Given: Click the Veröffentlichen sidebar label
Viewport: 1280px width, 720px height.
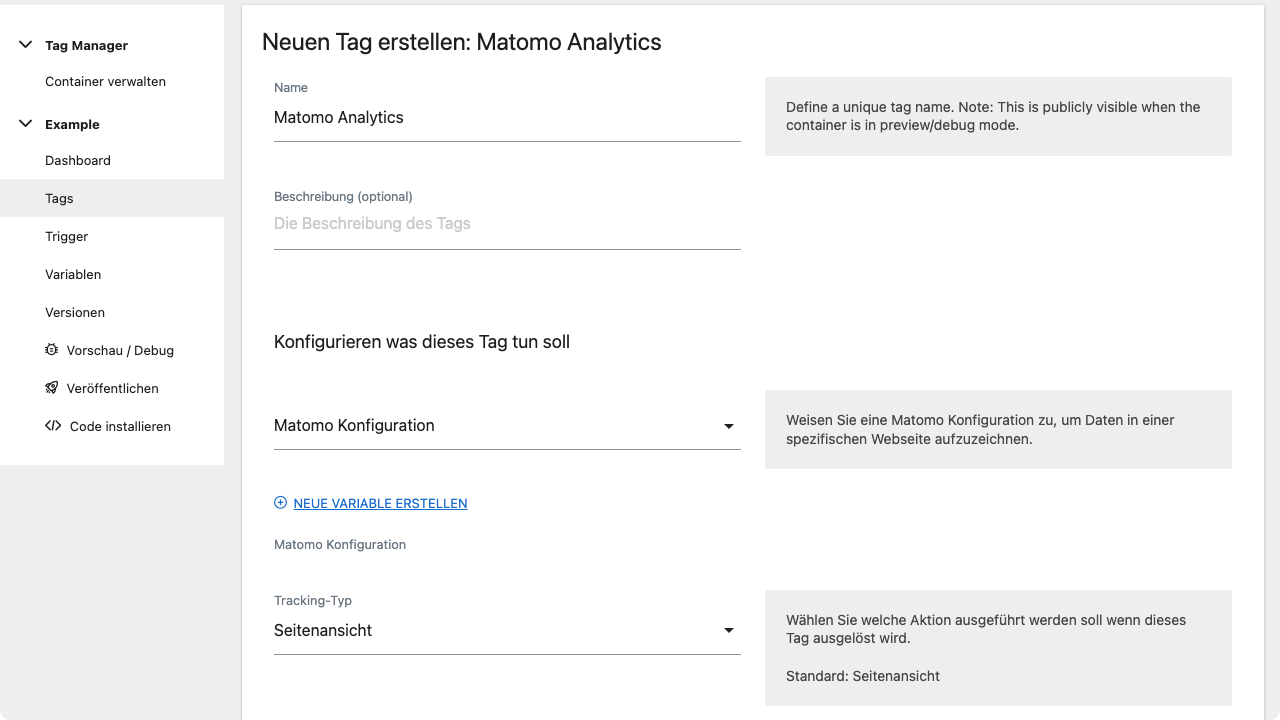Looking at the screenshot, I should click(113, 388).
